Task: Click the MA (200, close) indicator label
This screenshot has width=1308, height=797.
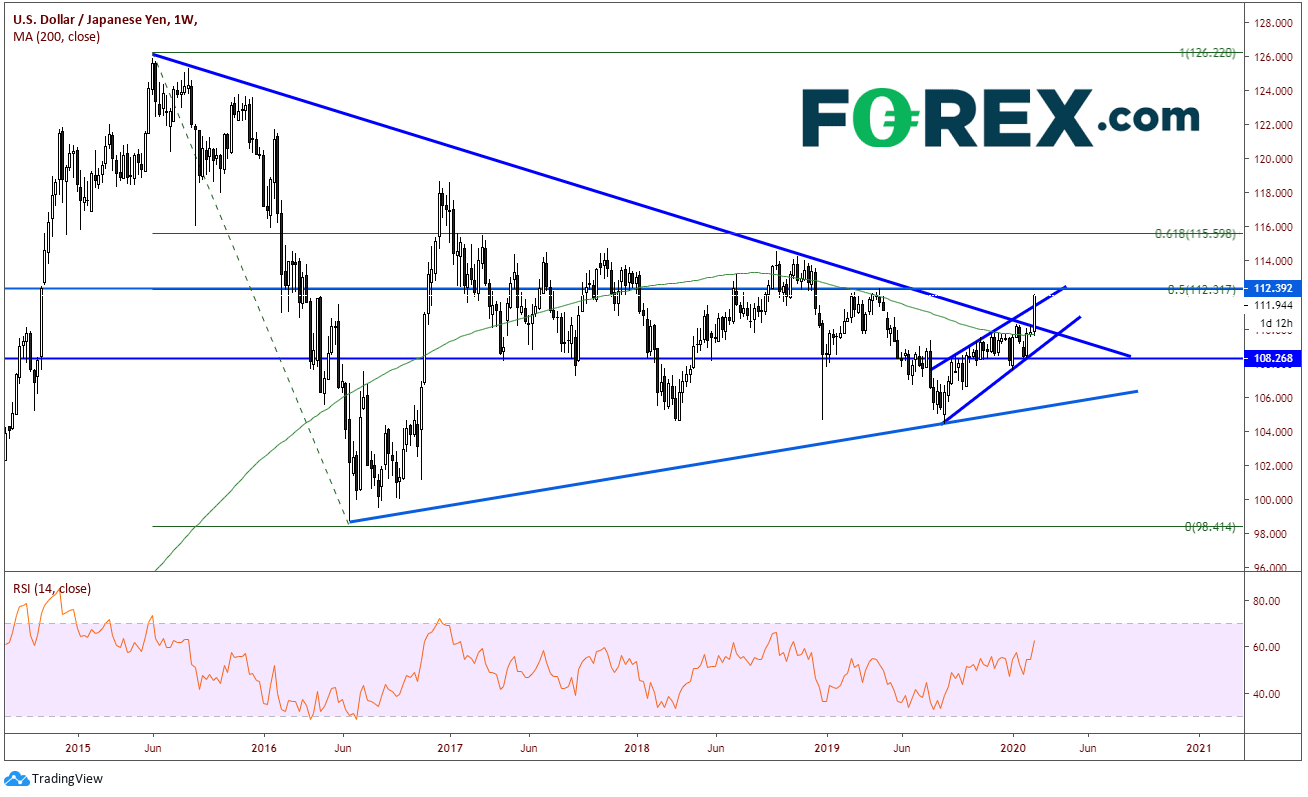Action: tap(56, 36)
